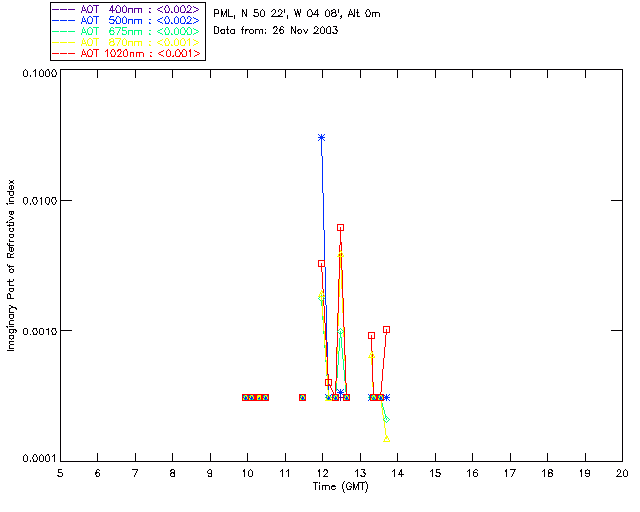Click the purple dashed line sample in legend

(64, 9)
